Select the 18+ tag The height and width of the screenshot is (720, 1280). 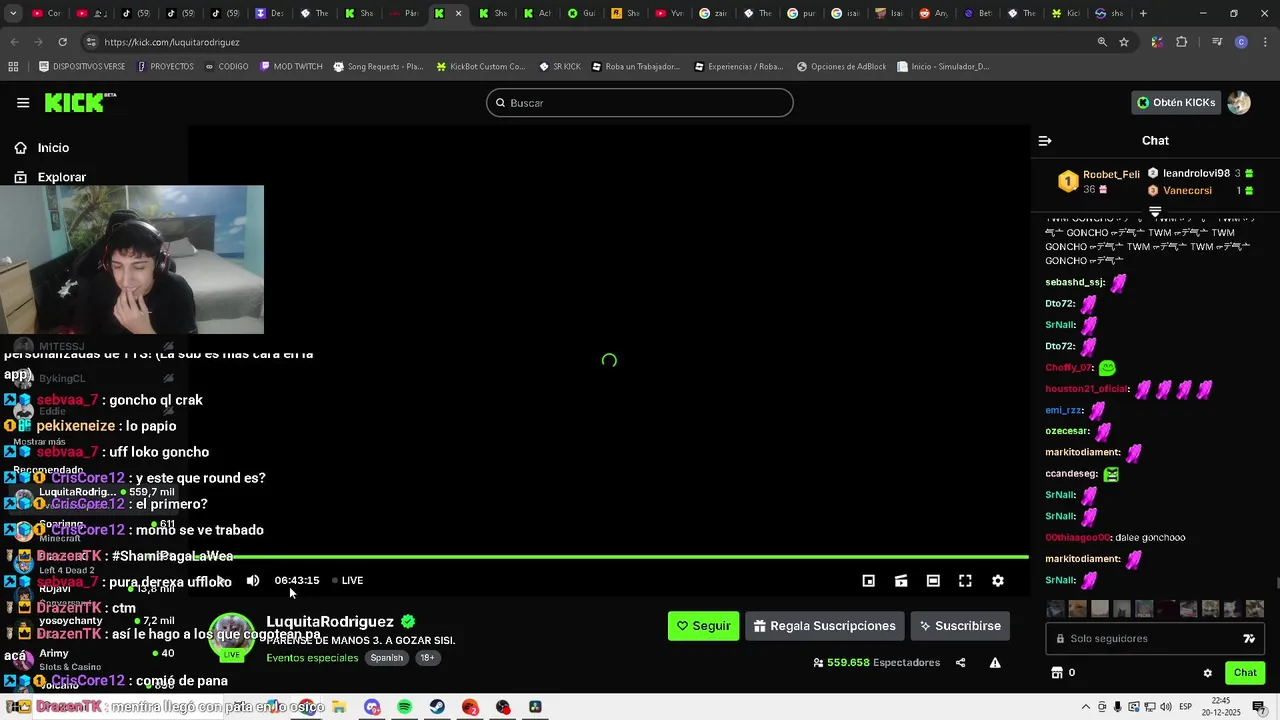427,658
